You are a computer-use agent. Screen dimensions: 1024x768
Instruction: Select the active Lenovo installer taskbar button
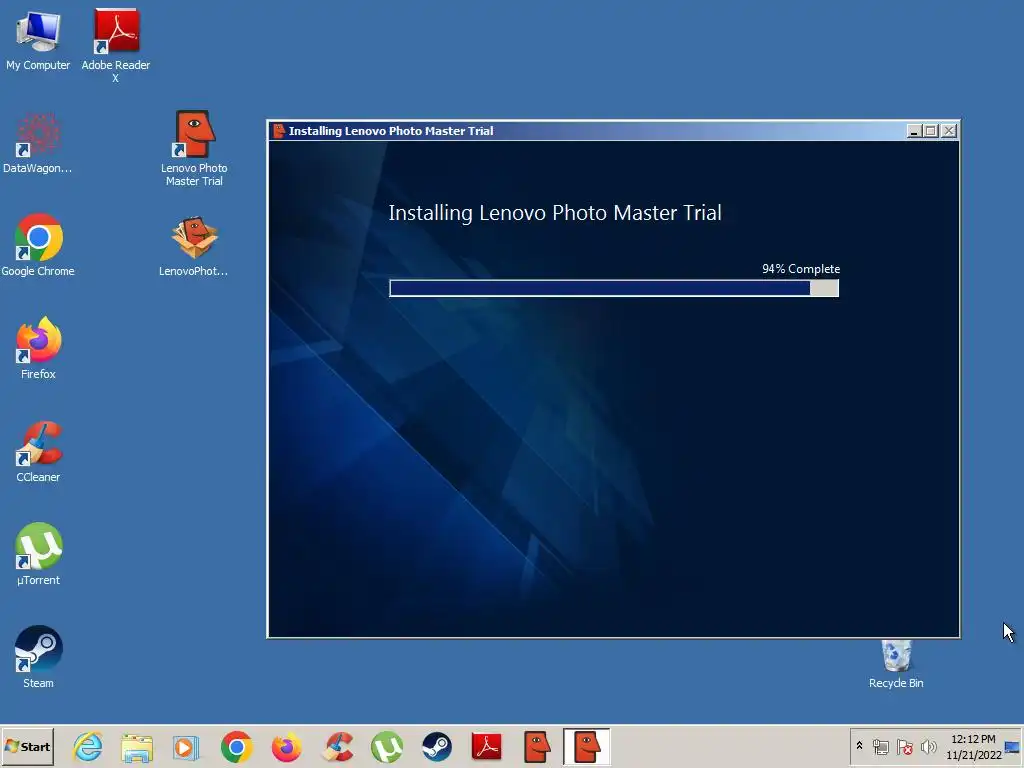coord(586,747)
